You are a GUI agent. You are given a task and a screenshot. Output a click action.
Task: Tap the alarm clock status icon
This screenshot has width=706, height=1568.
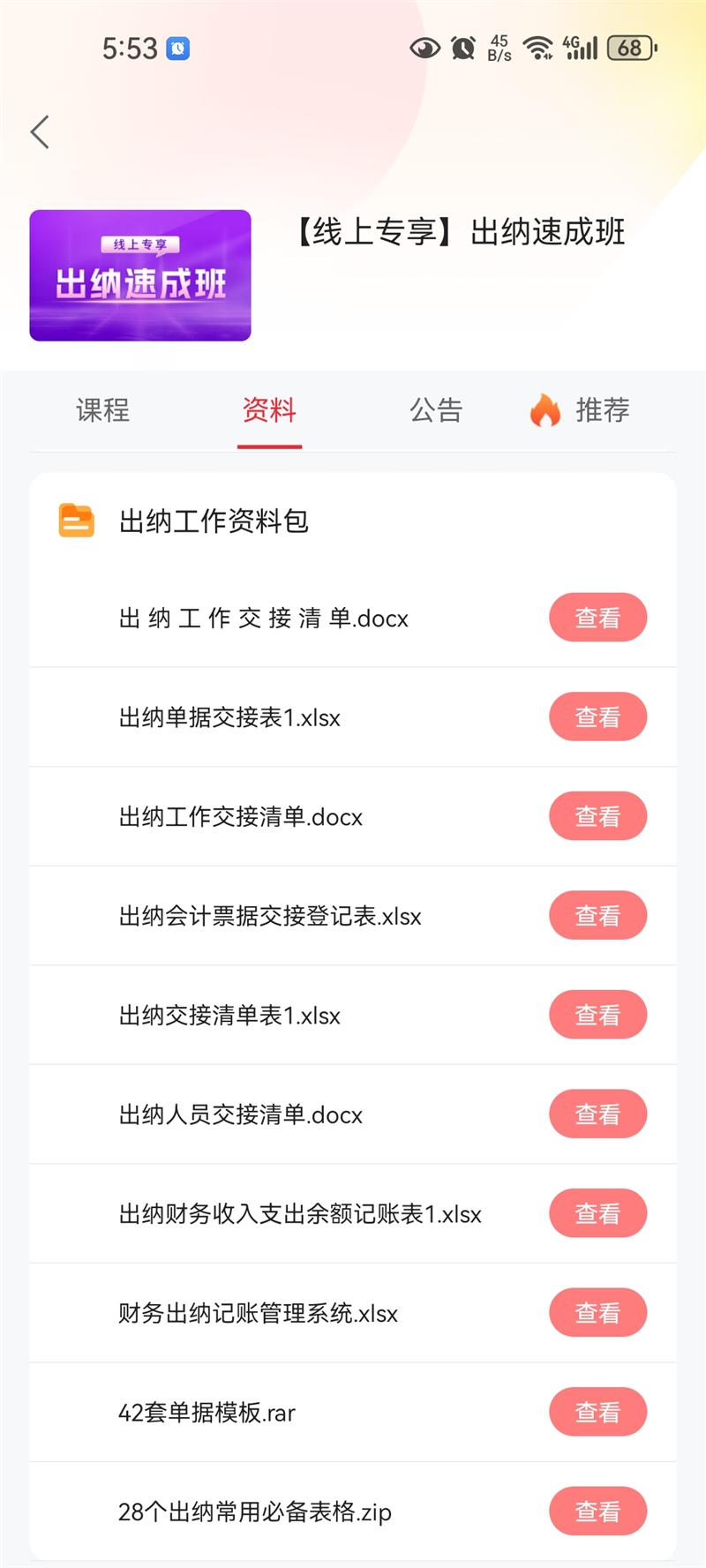[463, 48]
